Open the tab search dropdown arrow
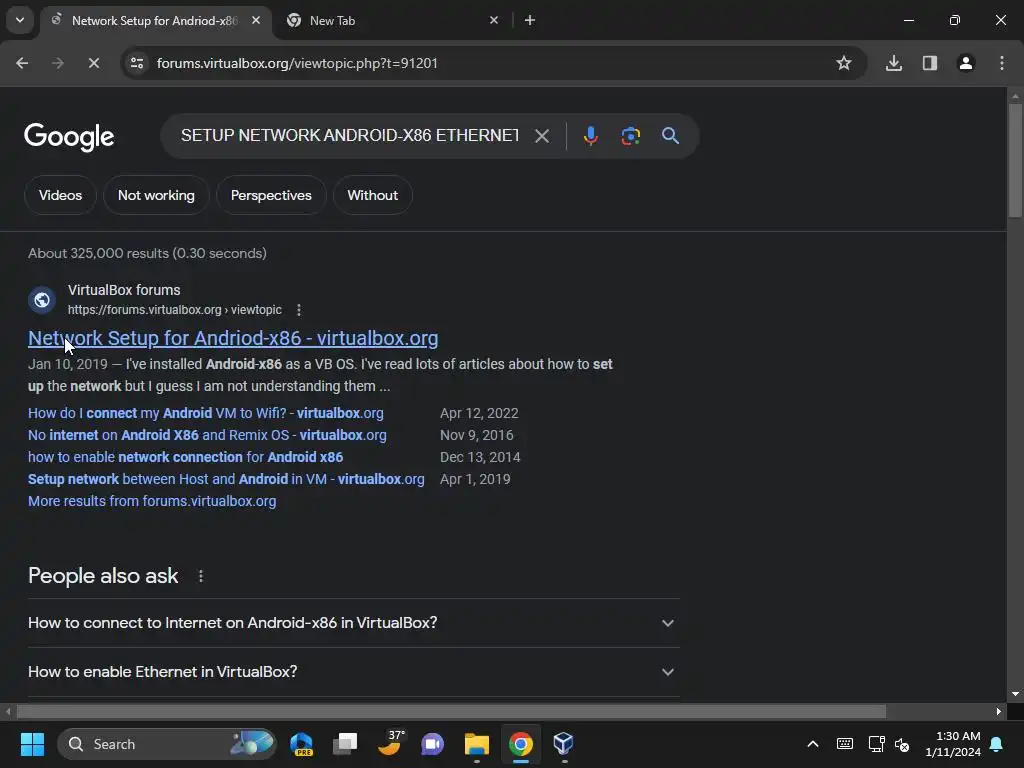 click(x=20, y=20)
